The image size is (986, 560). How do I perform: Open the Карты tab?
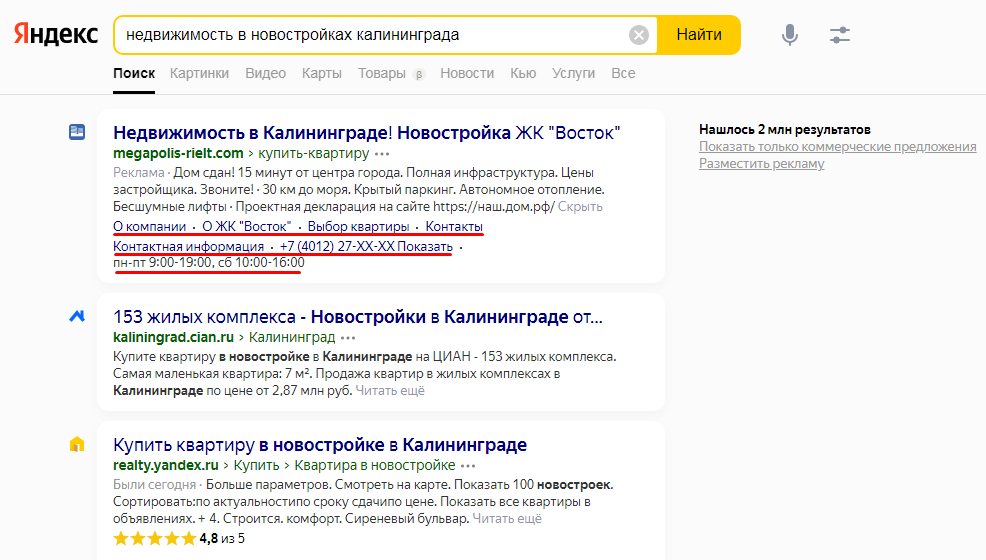point(321,74)
